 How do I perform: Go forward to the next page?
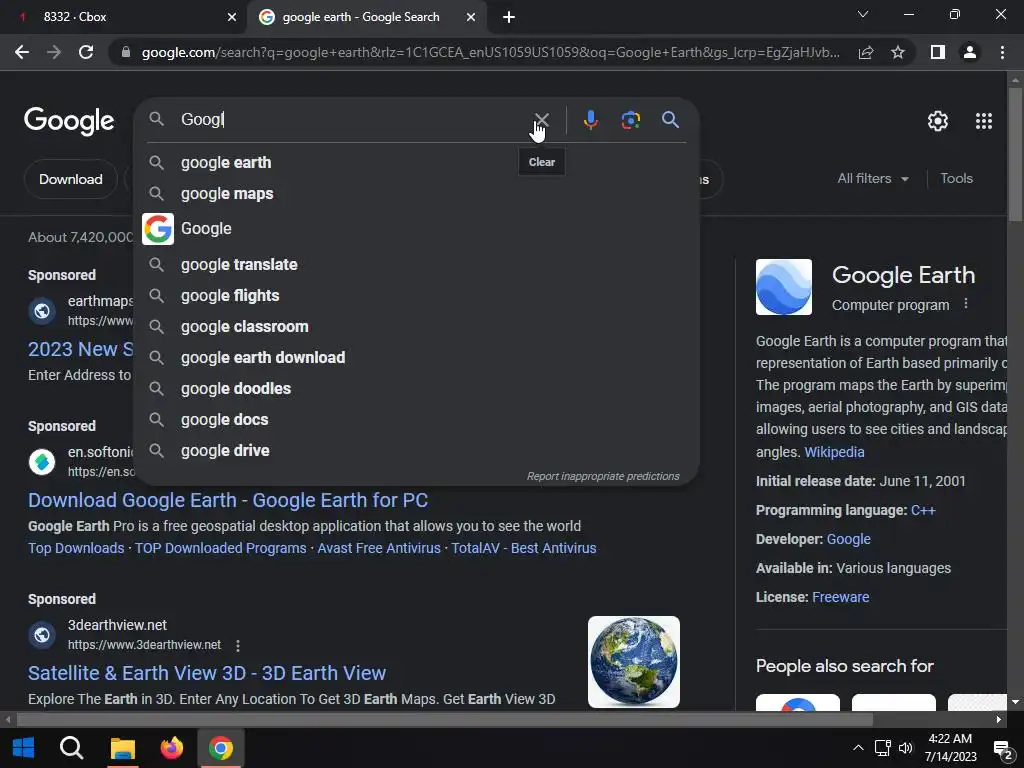(x=54, y=52)
